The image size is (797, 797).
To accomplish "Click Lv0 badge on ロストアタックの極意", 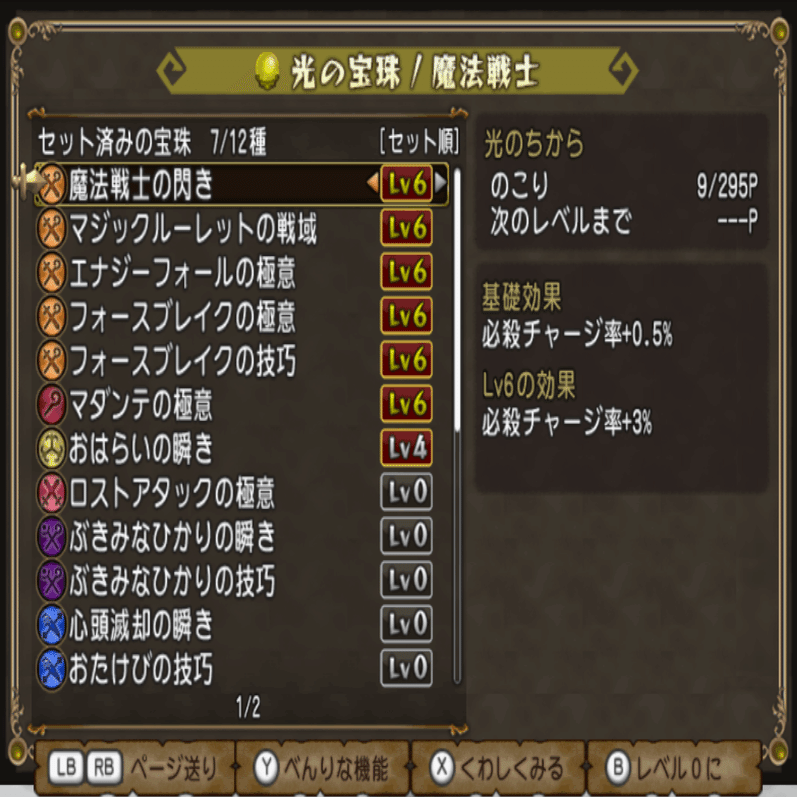I will [x=406, y=492].
